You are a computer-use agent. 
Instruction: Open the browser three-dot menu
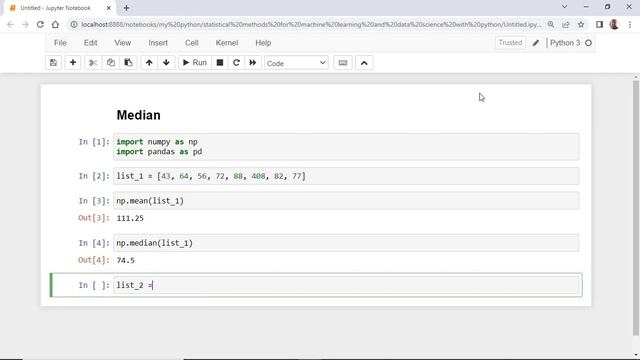[x=630, y=24]
